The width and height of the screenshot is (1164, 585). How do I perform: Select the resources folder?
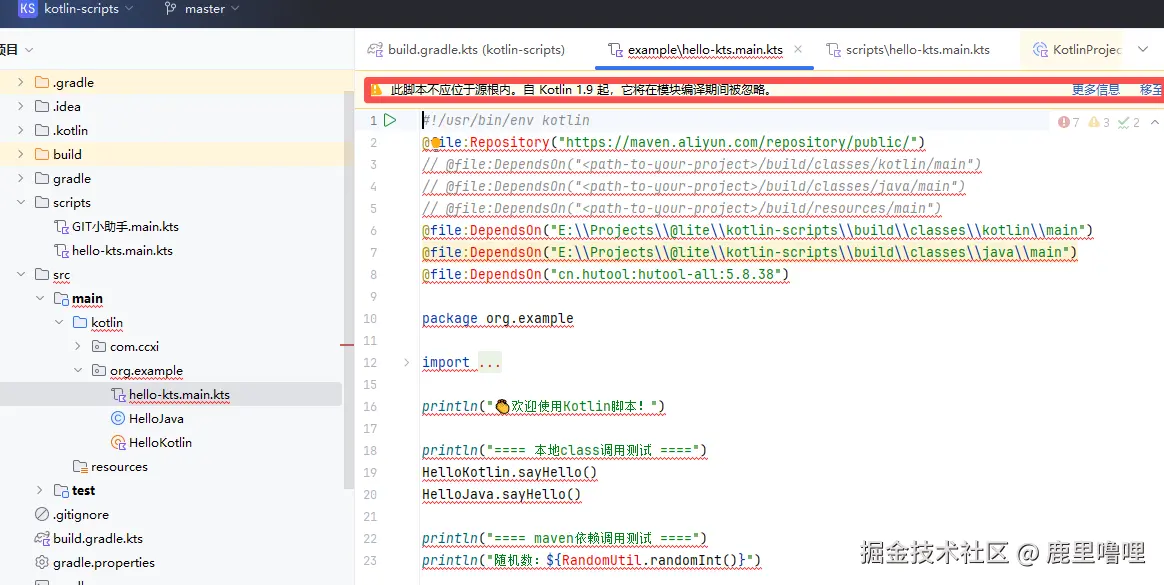click(119, 466)
